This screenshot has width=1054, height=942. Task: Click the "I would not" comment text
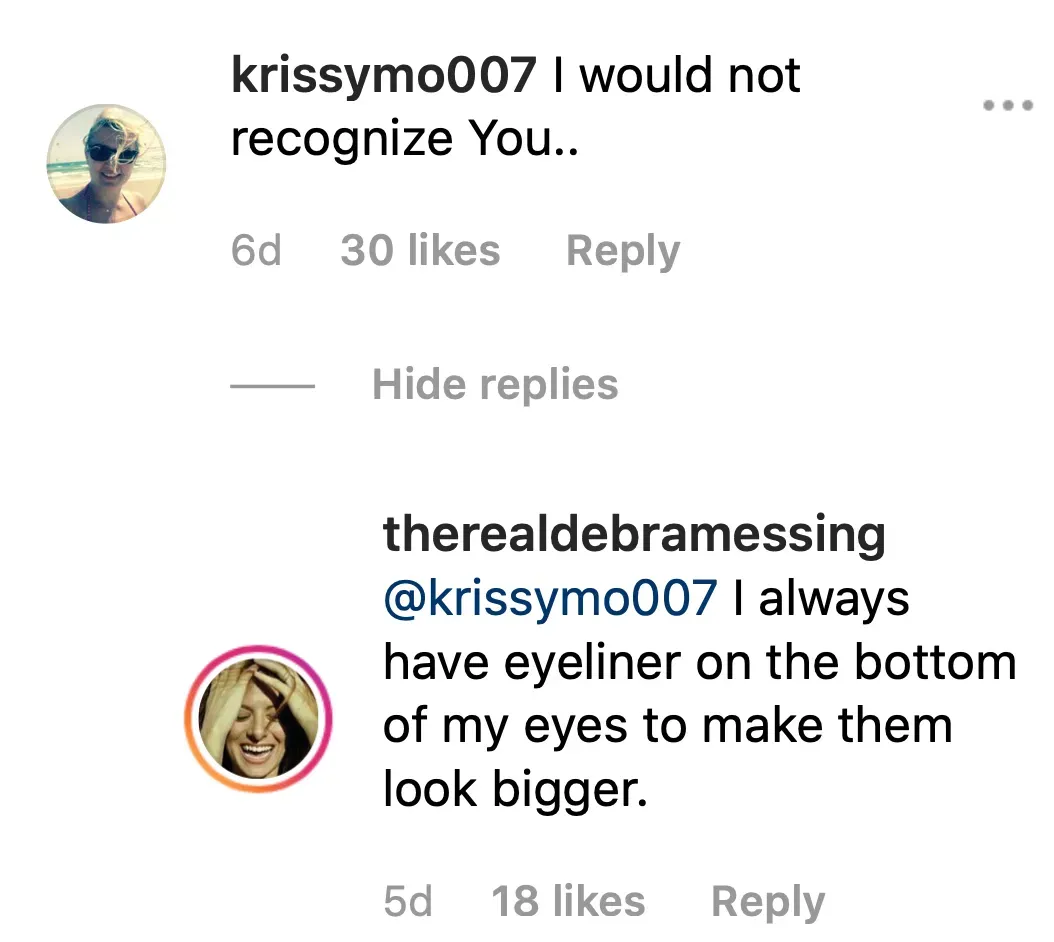pyautogui.click(x=677, y=76)
